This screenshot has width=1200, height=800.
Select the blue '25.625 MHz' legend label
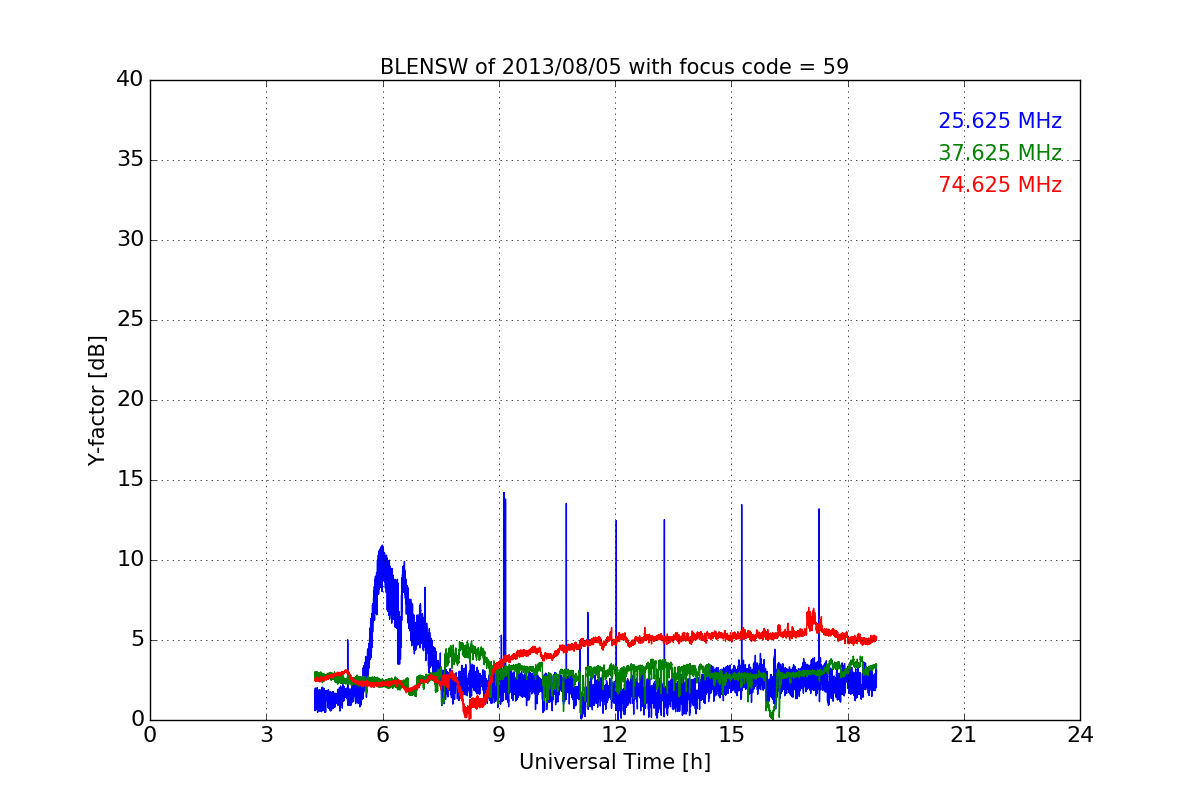[1000, 121]
